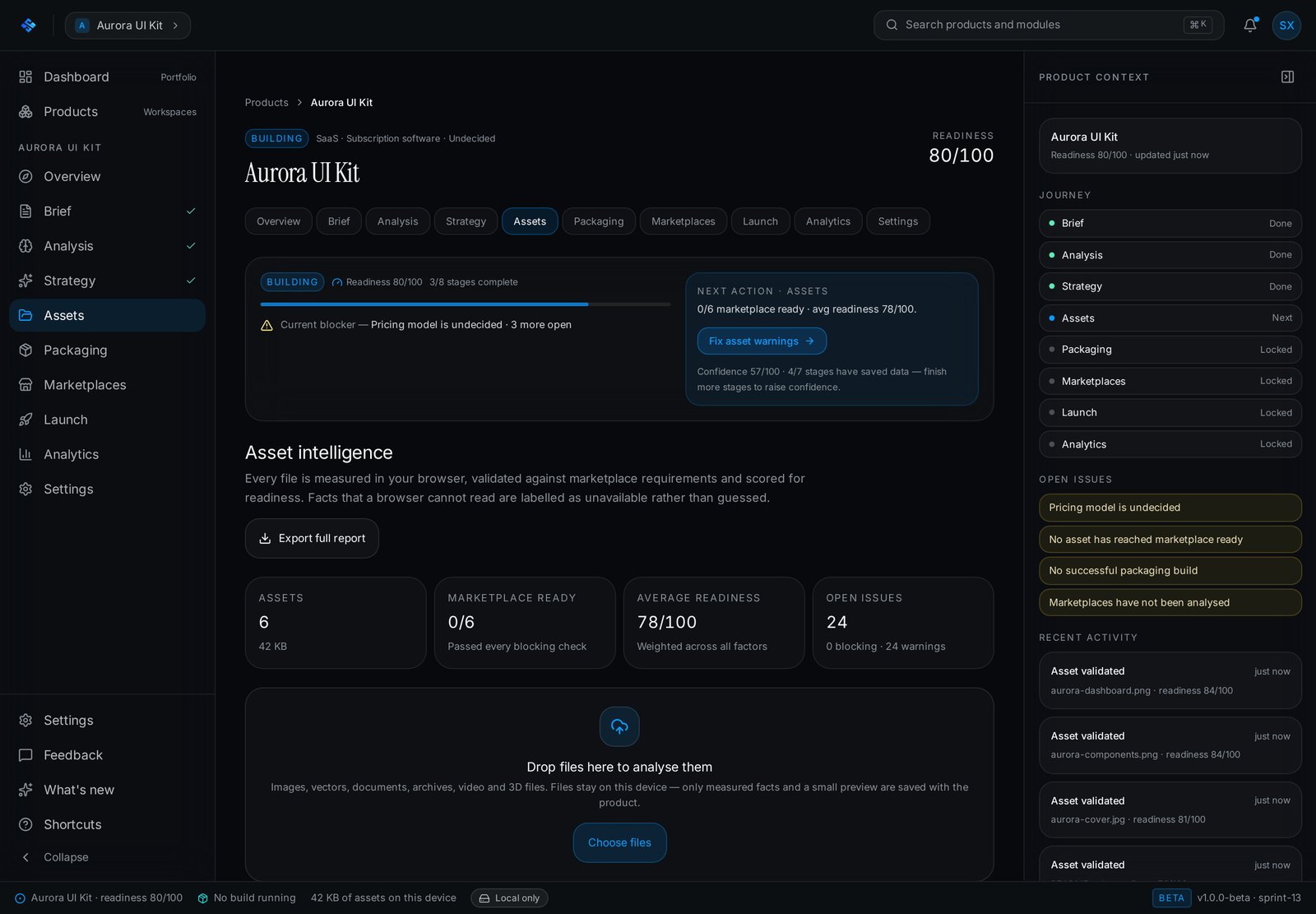This screenshot has width=1316, height=914.
Task: Select the Analysis item in the sidebar
Action: pos(107,246)
